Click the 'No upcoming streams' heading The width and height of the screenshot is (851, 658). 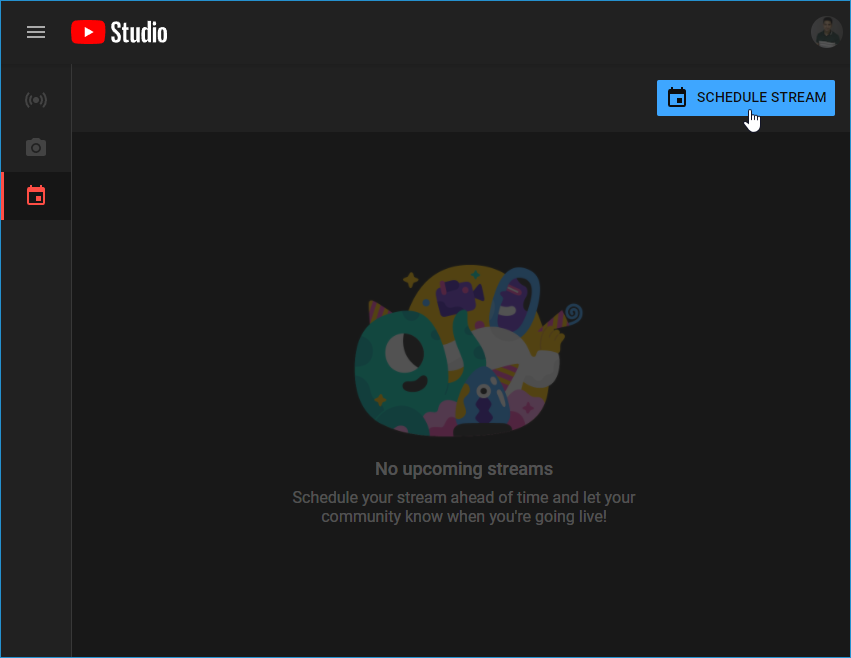[464, 469]
